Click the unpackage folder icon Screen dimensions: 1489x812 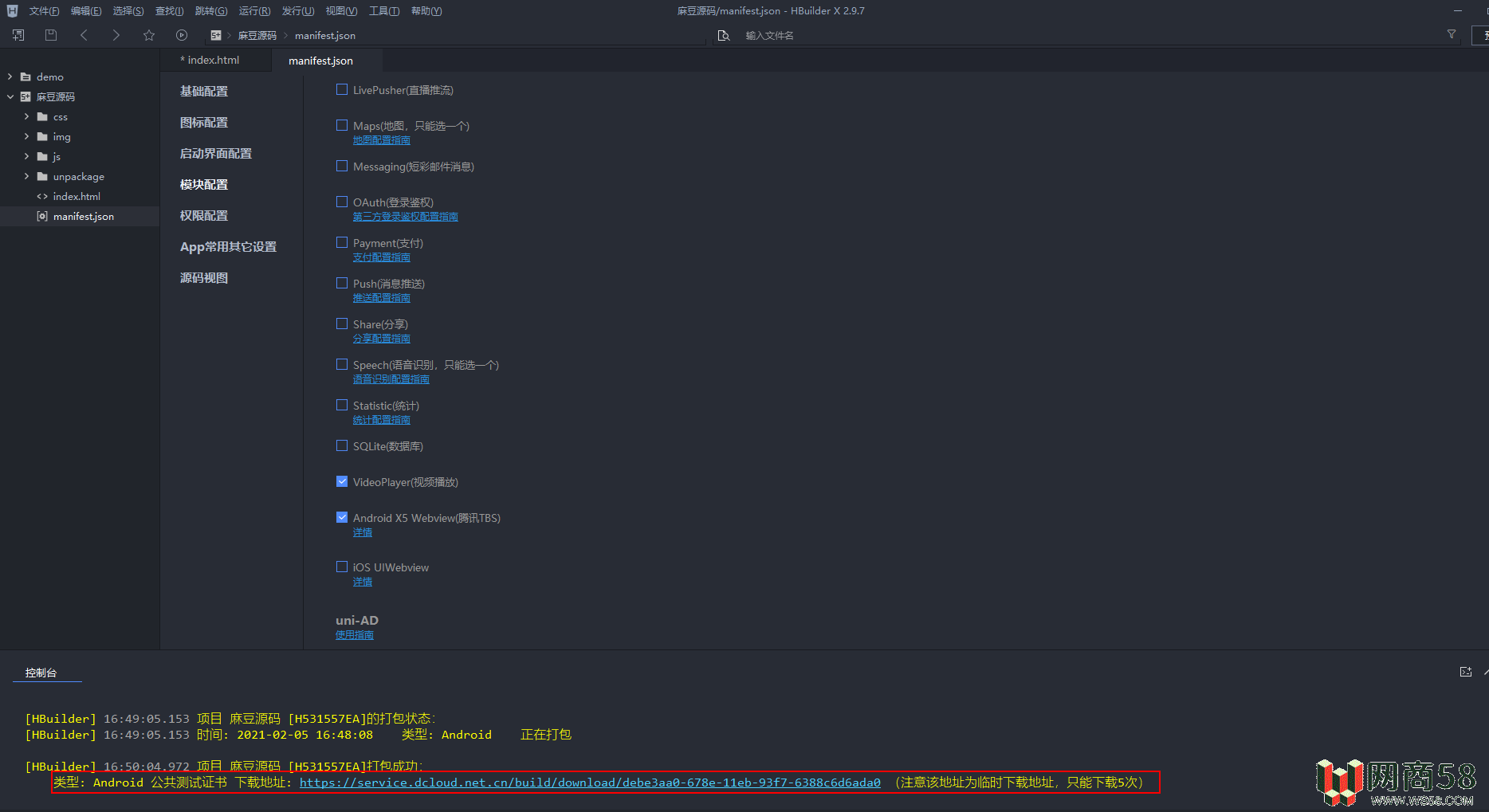point(42,176)
